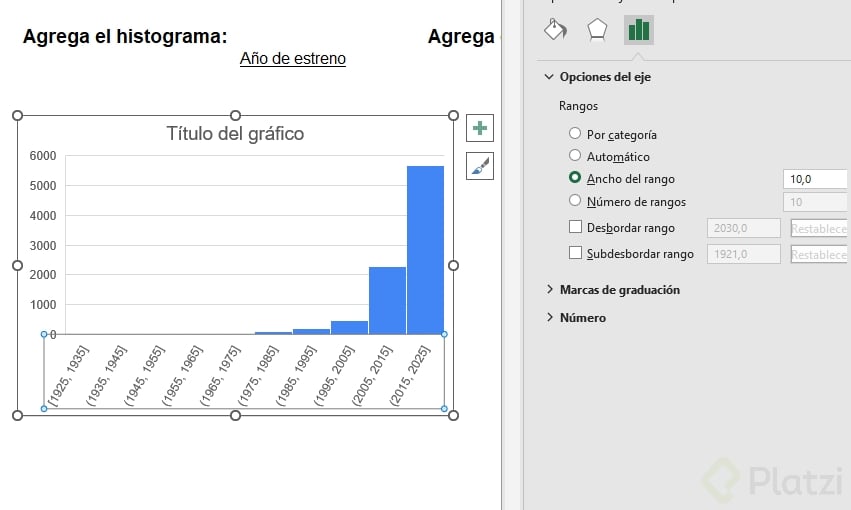Click the left-middle chart resize handle
Screen dimensions: 851x510
[17, 265]
